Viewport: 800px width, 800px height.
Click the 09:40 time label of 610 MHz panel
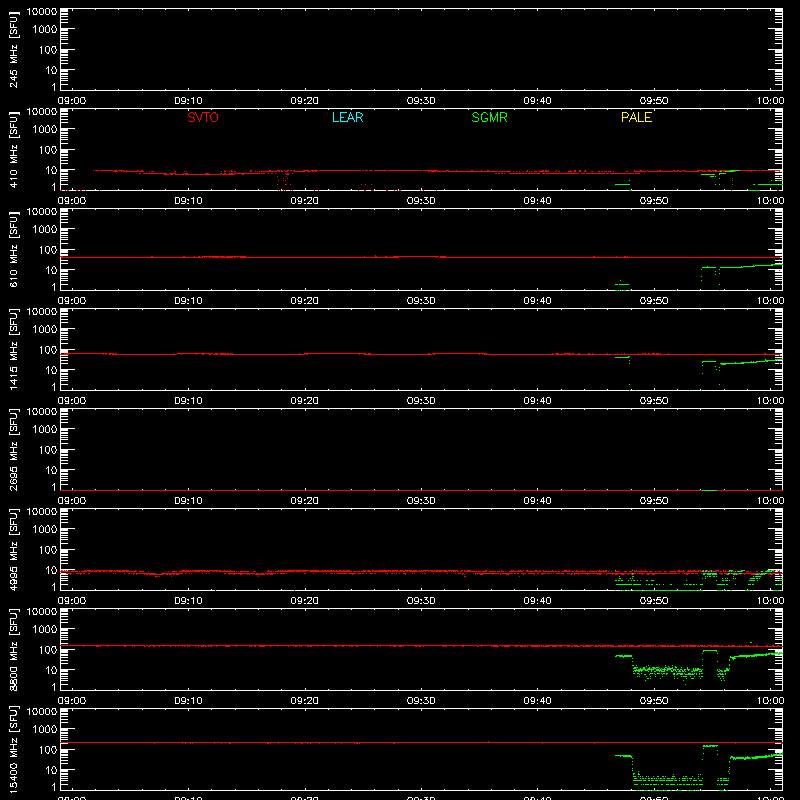[537, 301]
